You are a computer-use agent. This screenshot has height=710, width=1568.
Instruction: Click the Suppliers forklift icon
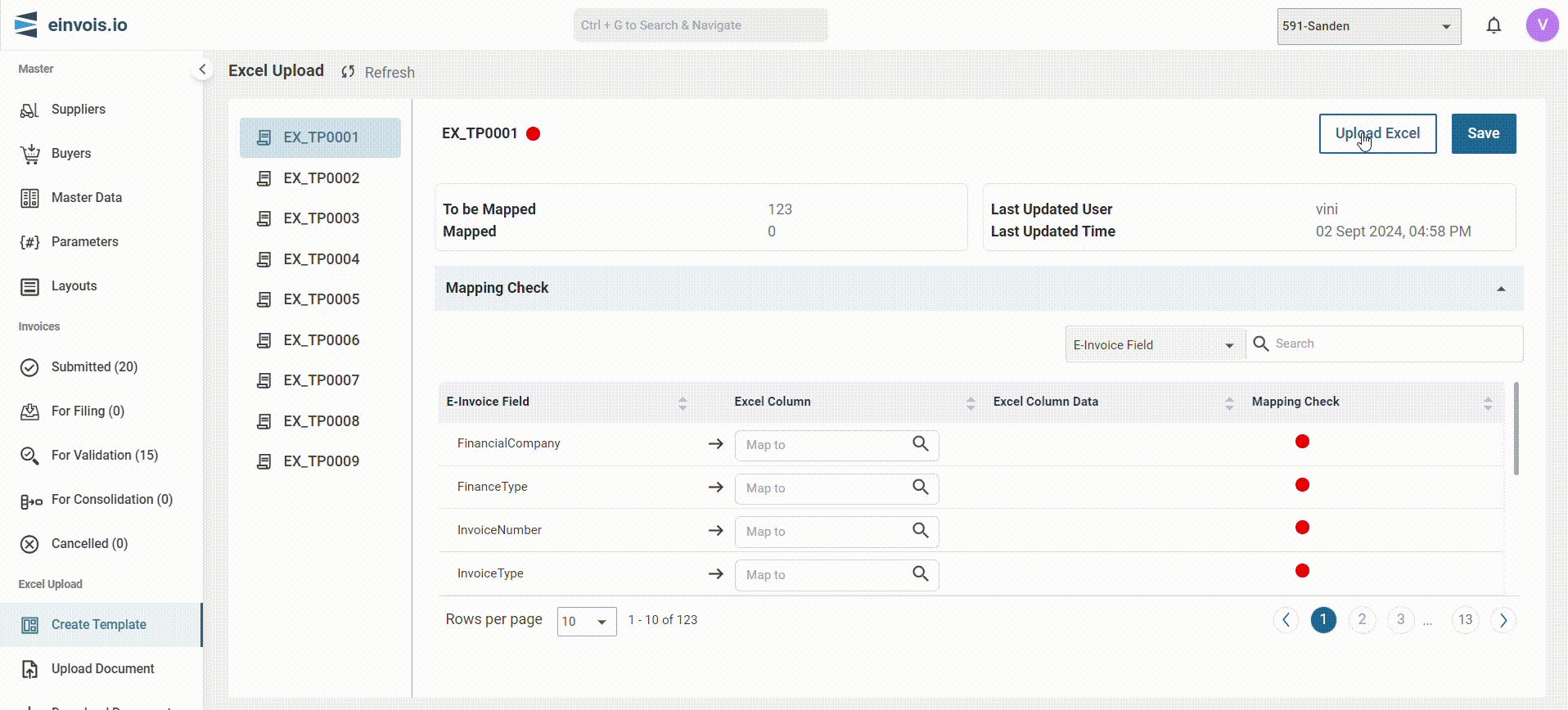(x=29, y=110)
